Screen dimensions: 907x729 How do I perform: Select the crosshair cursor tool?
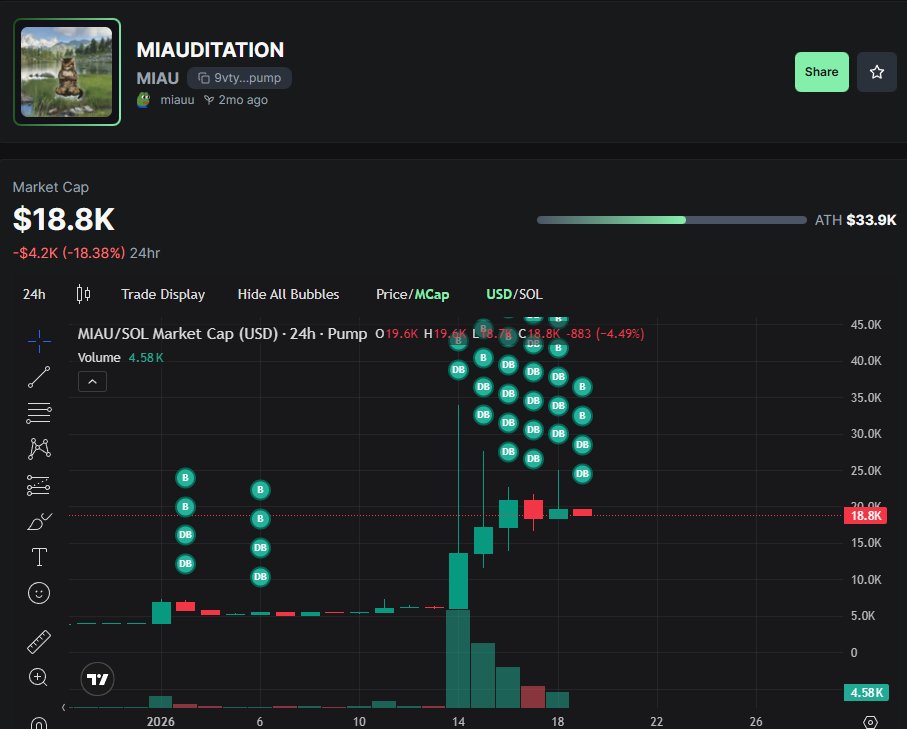click(x=39, y=341)
